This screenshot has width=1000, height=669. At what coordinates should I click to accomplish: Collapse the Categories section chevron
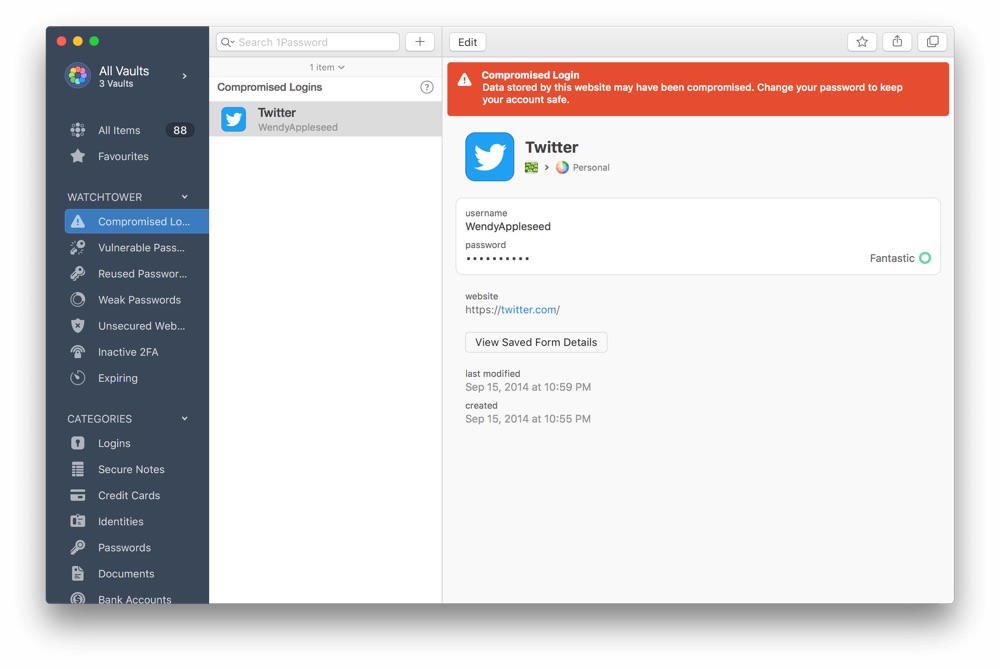[x=185, y=418]
